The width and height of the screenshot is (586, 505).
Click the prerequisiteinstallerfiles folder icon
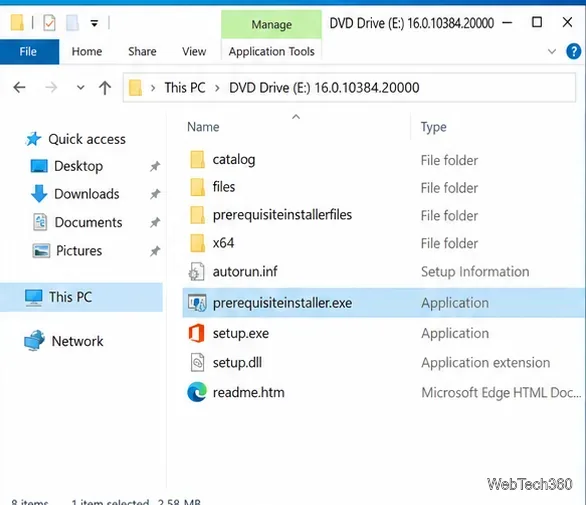197,215
